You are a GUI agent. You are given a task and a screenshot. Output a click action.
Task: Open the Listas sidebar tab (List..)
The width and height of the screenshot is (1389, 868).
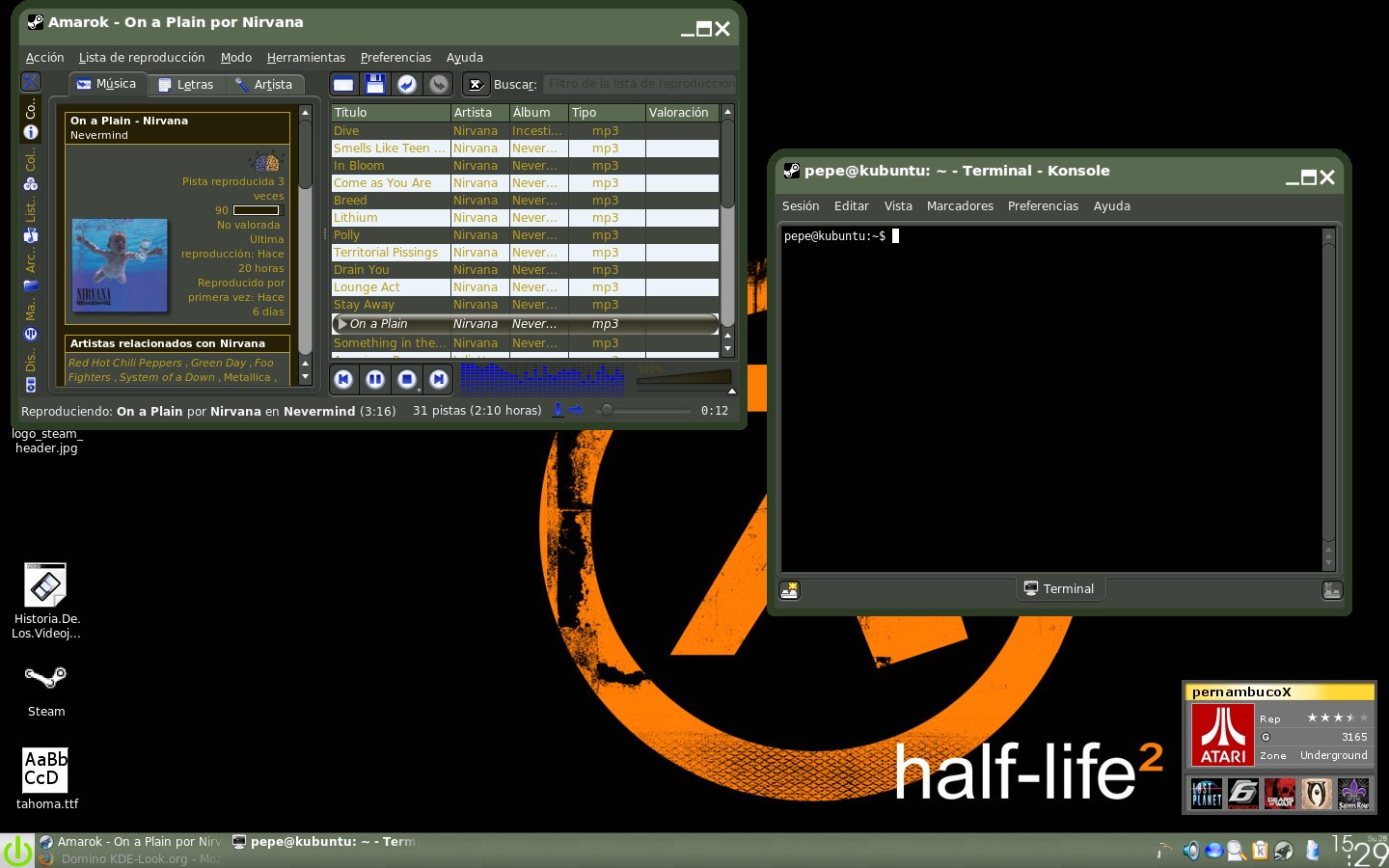[x=31, y=221]
